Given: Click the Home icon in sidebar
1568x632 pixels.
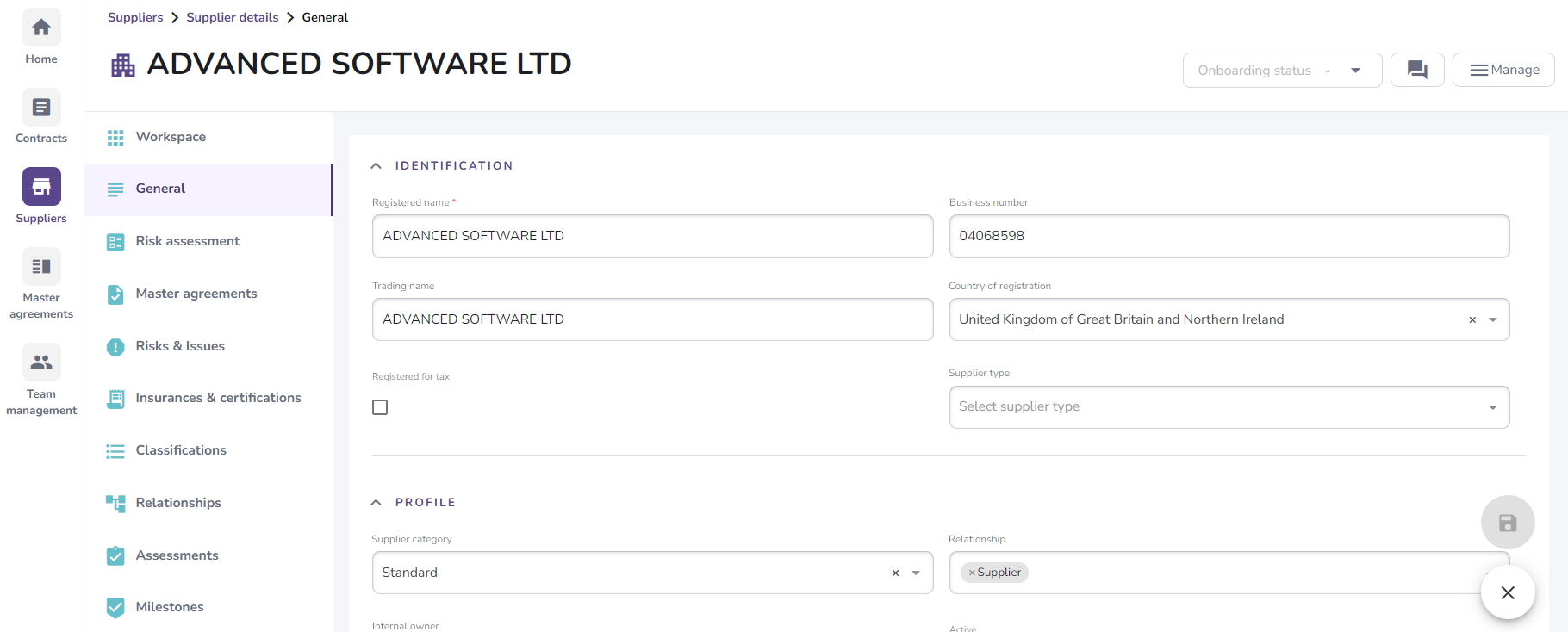Looking at the screenshot, I should [41, 28].
